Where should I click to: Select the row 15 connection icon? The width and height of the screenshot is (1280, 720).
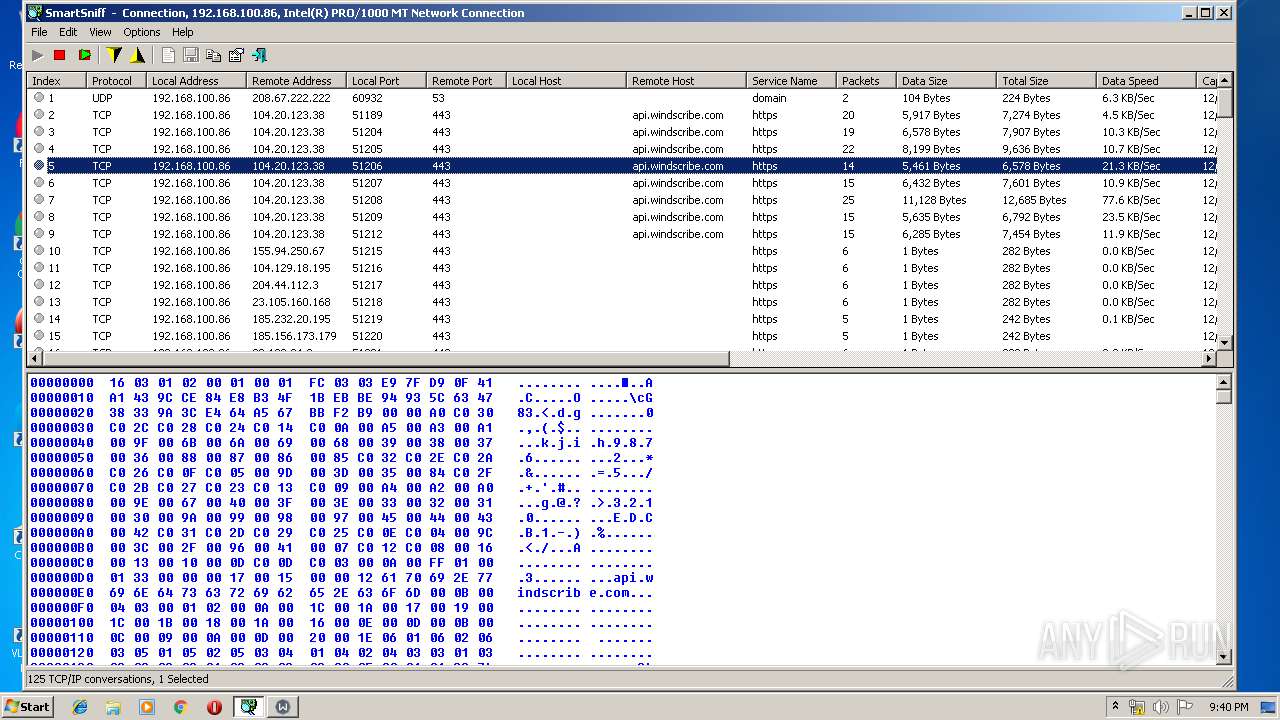39,336
